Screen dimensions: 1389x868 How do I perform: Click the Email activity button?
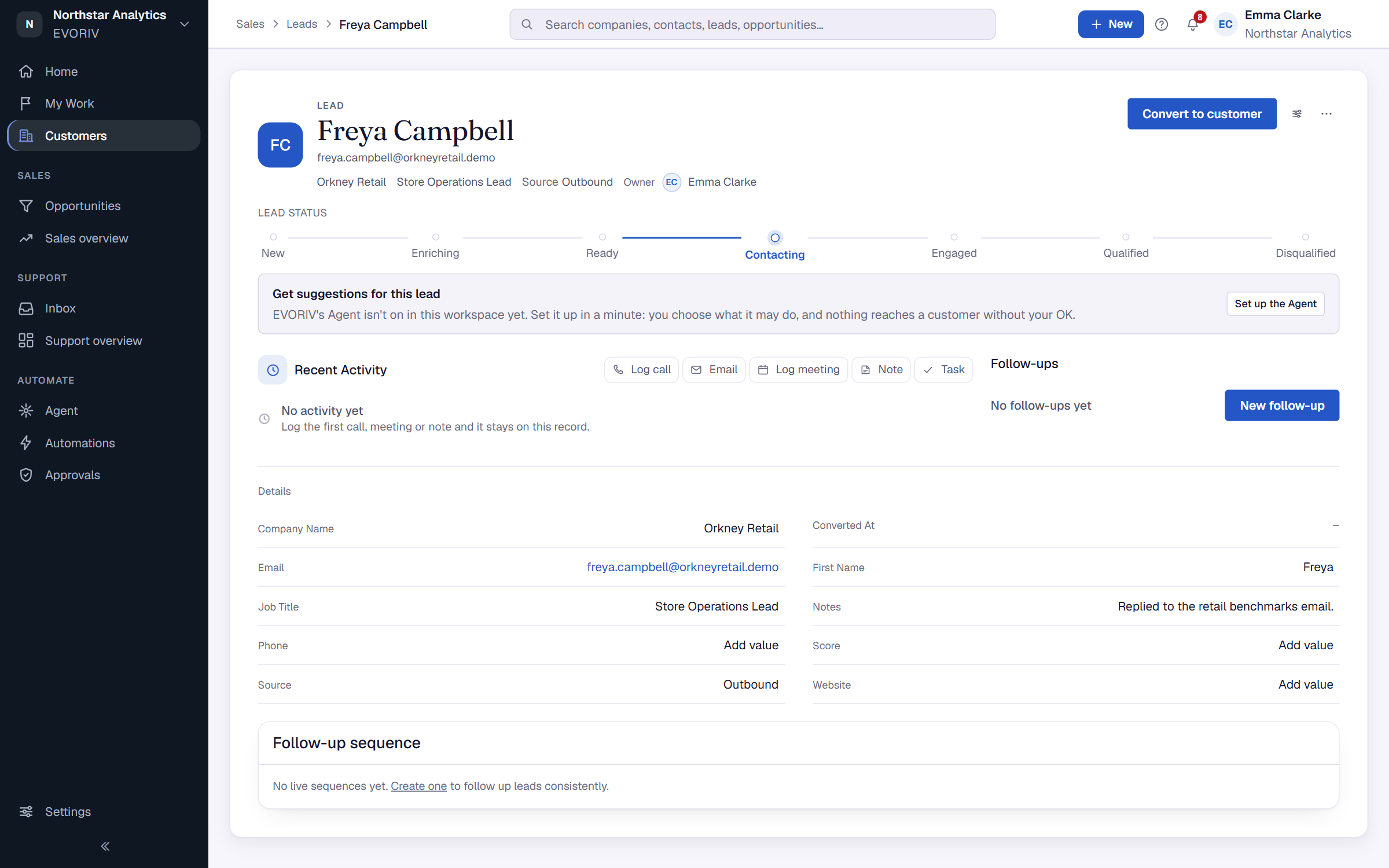[714, 369]
